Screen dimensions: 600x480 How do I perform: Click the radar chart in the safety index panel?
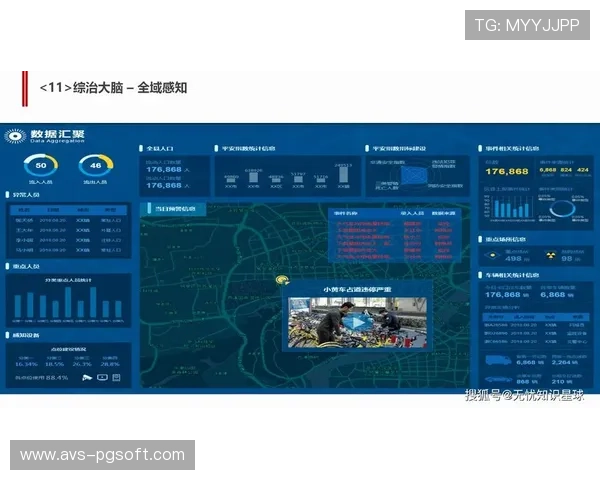414,176
